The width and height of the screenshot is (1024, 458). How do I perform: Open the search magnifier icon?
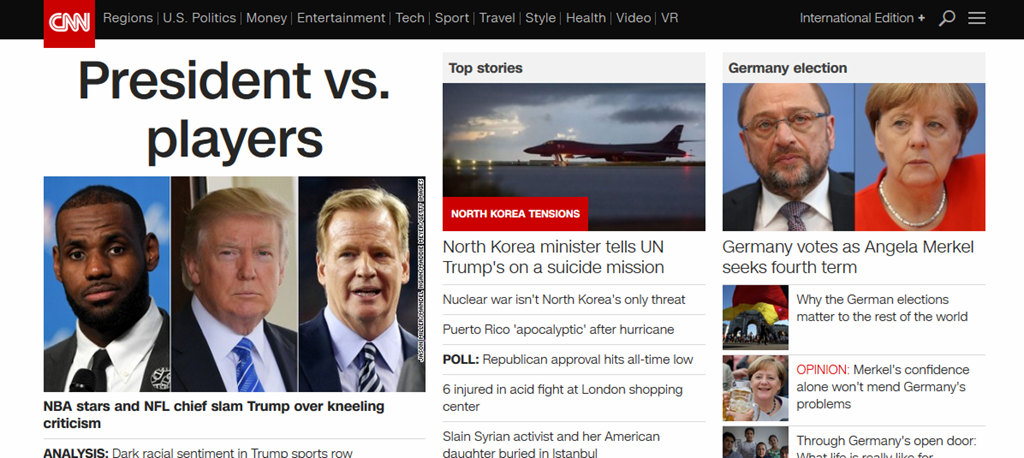pyautogui.click(x=947, y=18)
